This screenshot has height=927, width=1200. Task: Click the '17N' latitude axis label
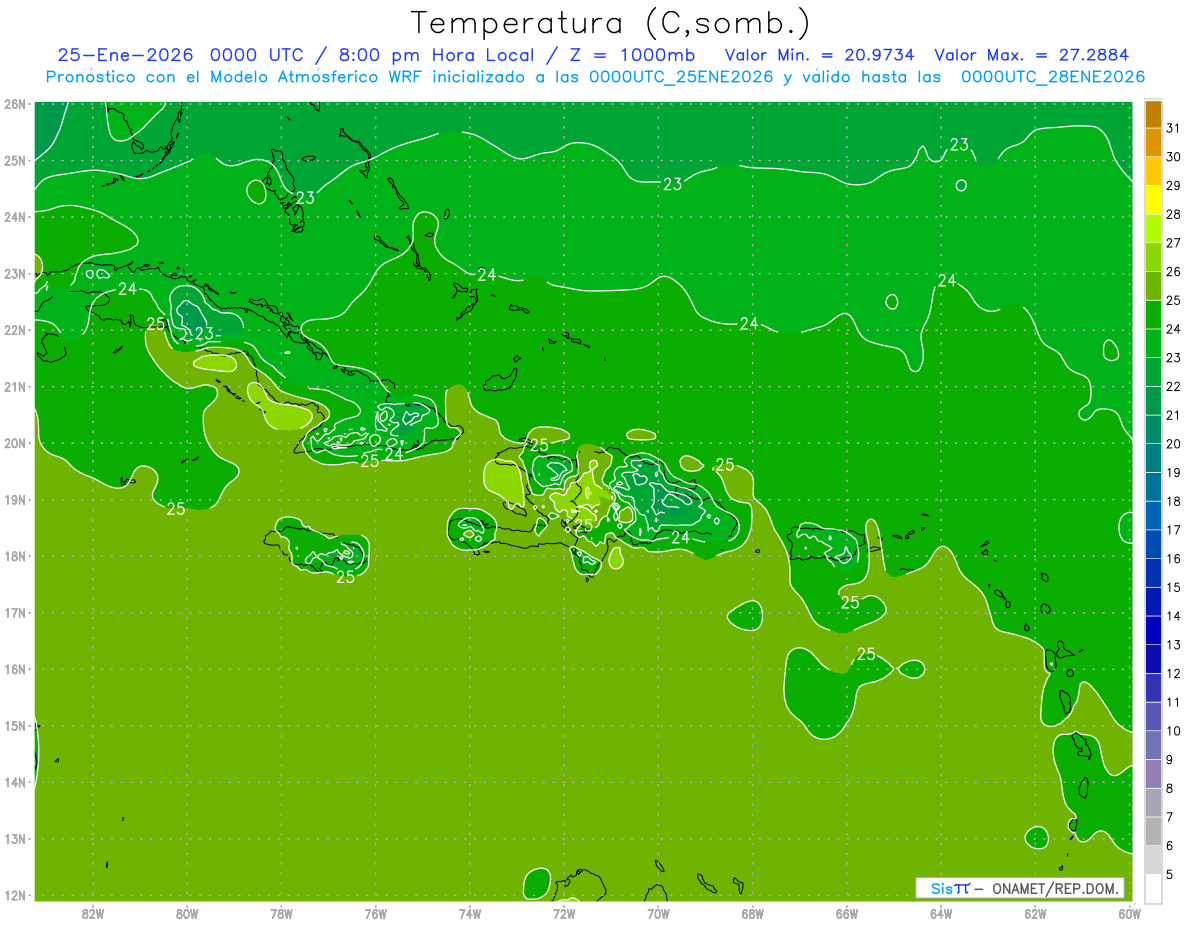coord(14,613)
